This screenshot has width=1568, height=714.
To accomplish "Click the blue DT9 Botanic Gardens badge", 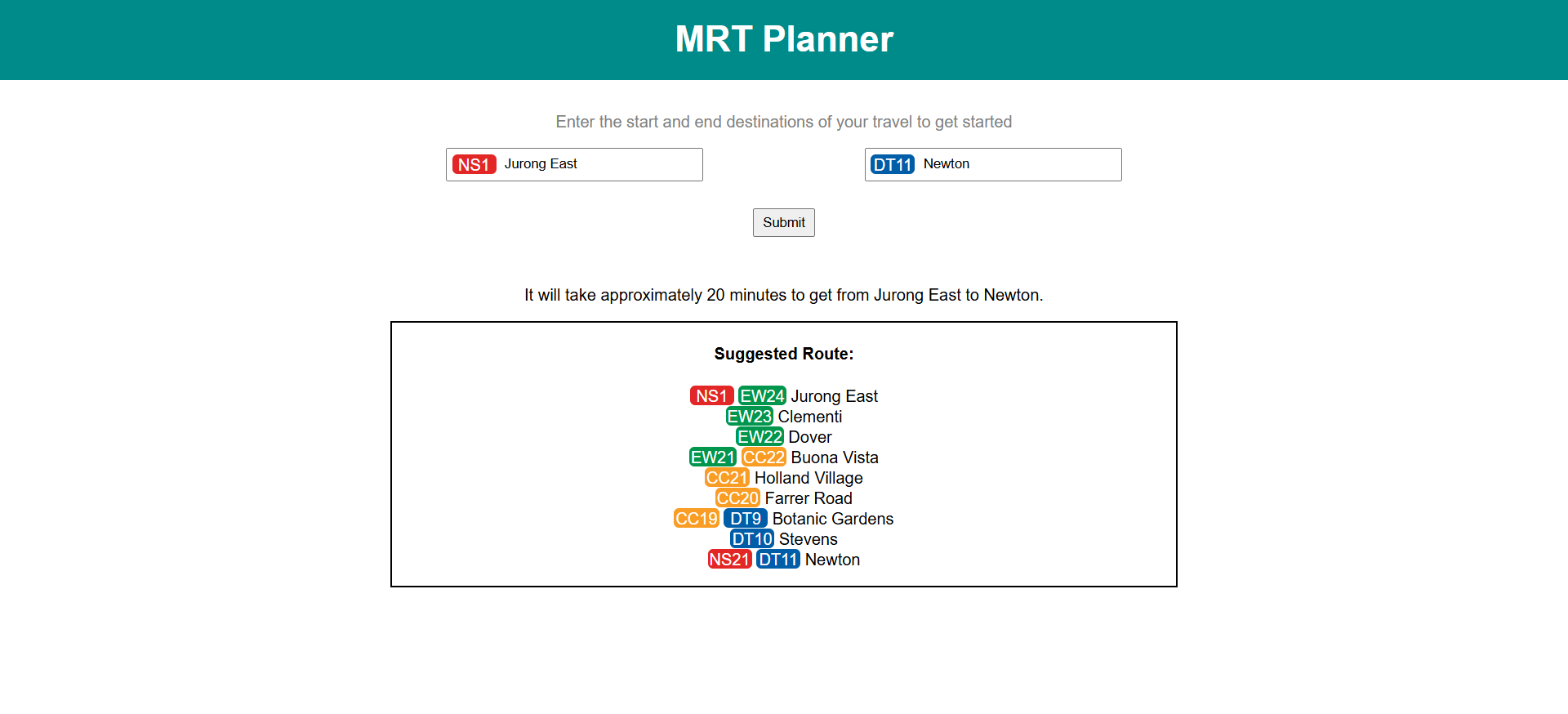I will click(x=745, y=519).
